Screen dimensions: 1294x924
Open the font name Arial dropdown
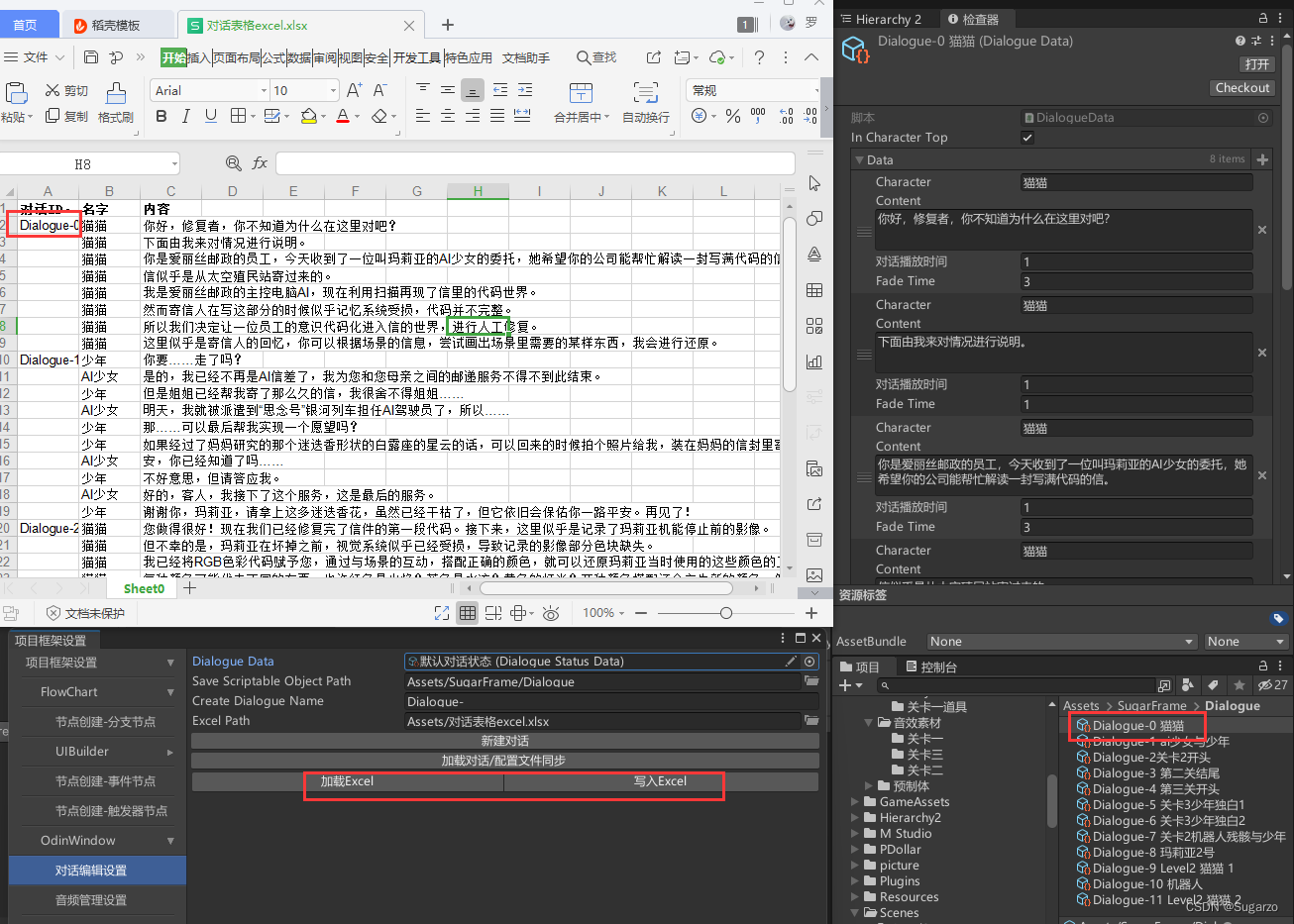click(264, 90)
